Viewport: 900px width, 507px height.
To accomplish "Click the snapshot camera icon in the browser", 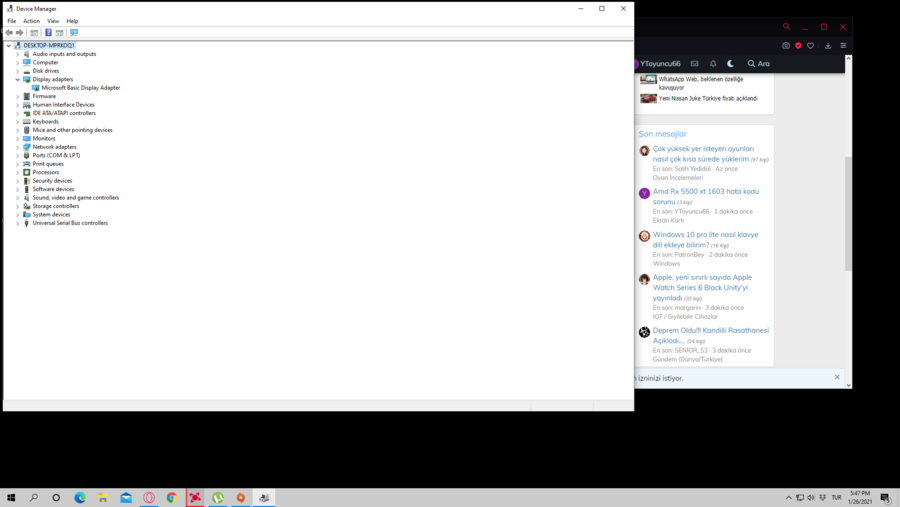I will tap(786, 45).
